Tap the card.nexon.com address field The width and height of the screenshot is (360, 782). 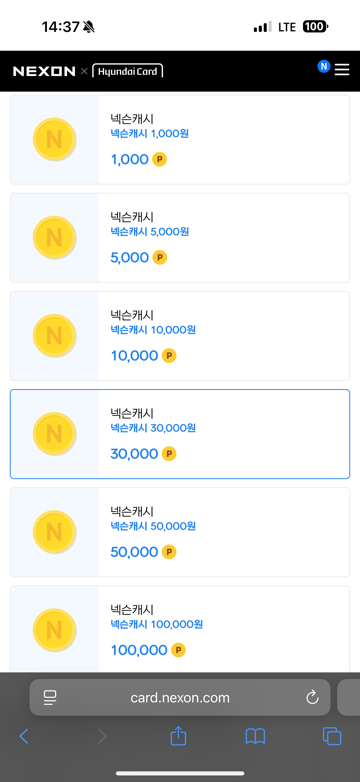tap(180, 697)
